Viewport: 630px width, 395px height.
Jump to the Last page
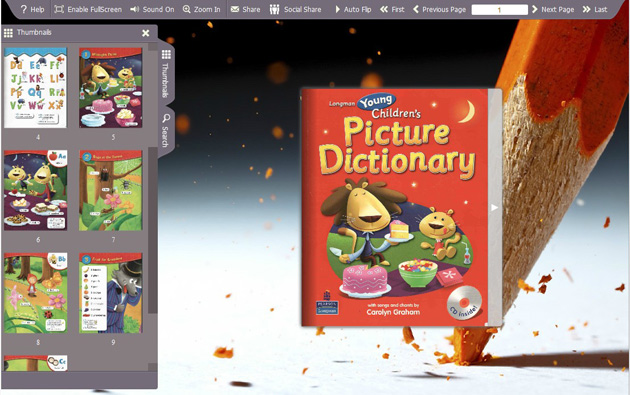coord(595,9)
